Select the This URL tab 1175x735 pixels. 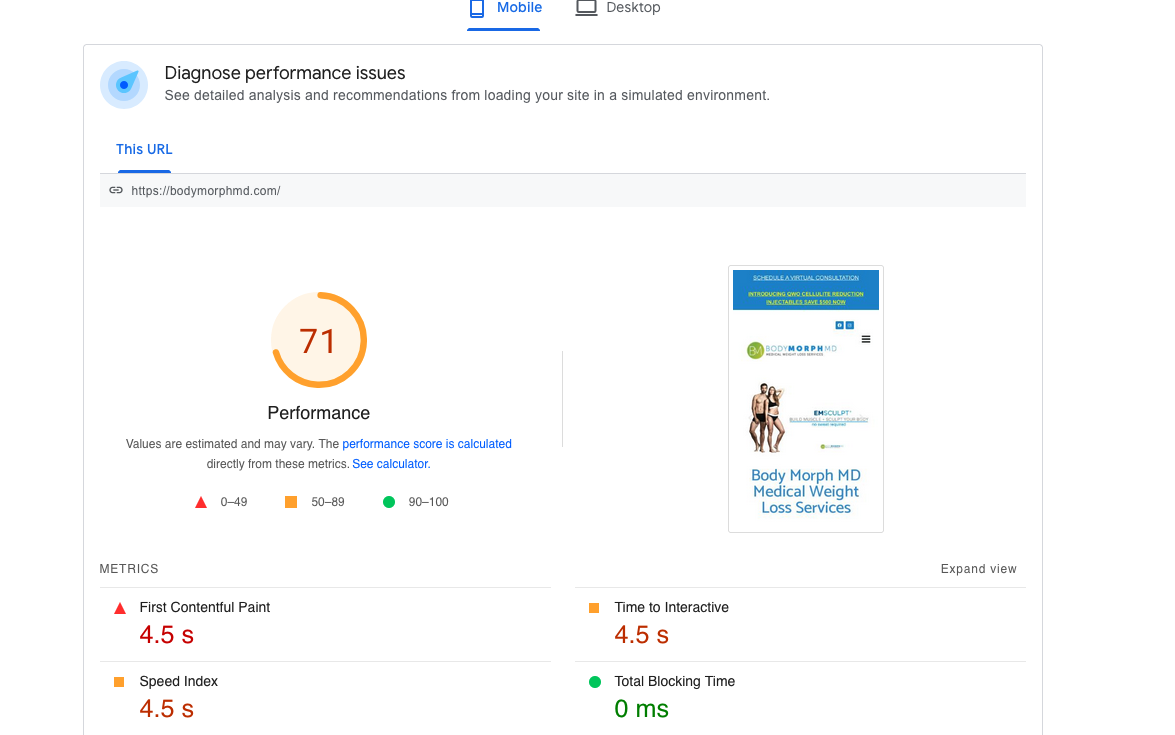(x=144, y=150)
